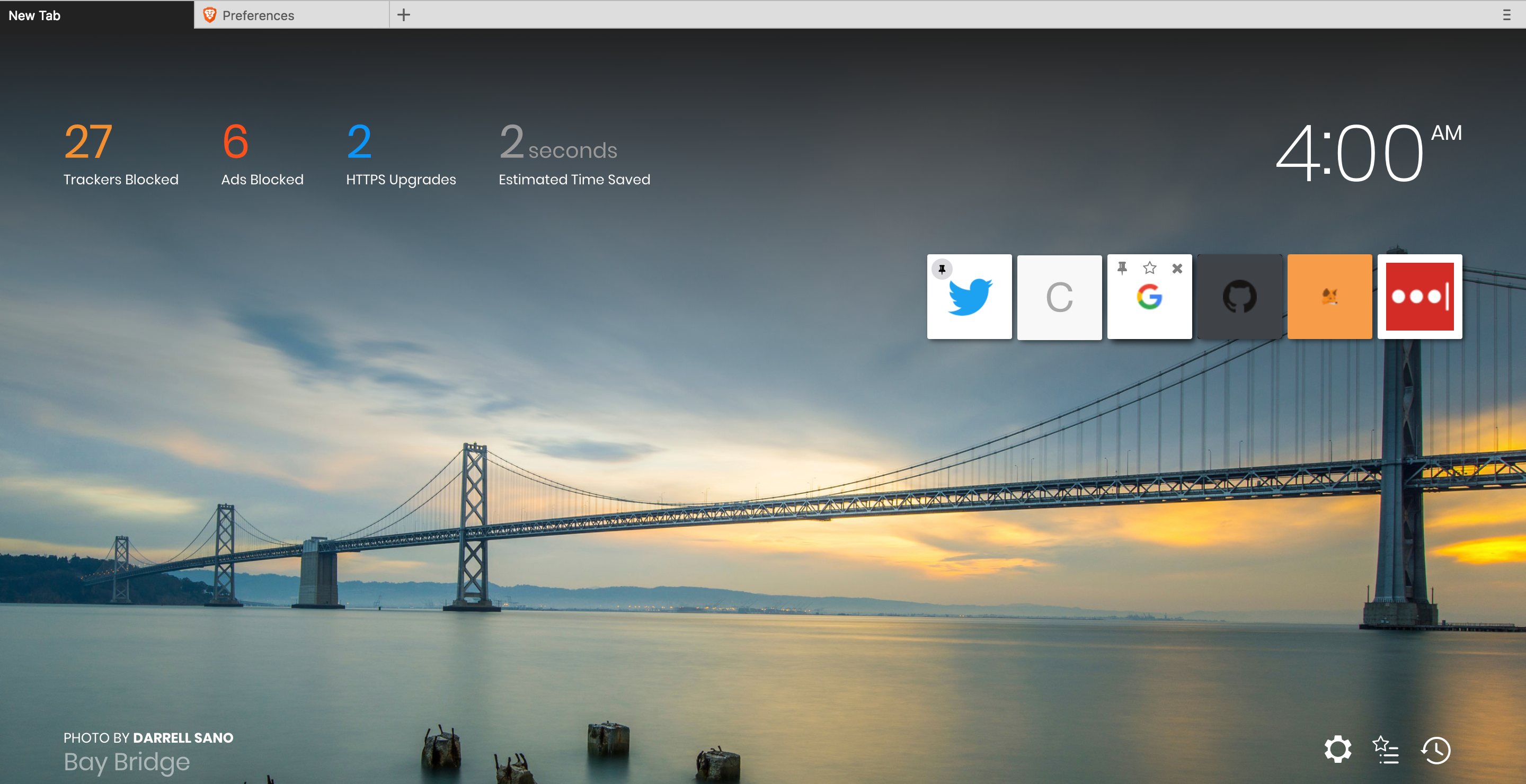The image size is (1526, 784).
Task: Add a new tab with plus button
Action: (x=403, y=15)
